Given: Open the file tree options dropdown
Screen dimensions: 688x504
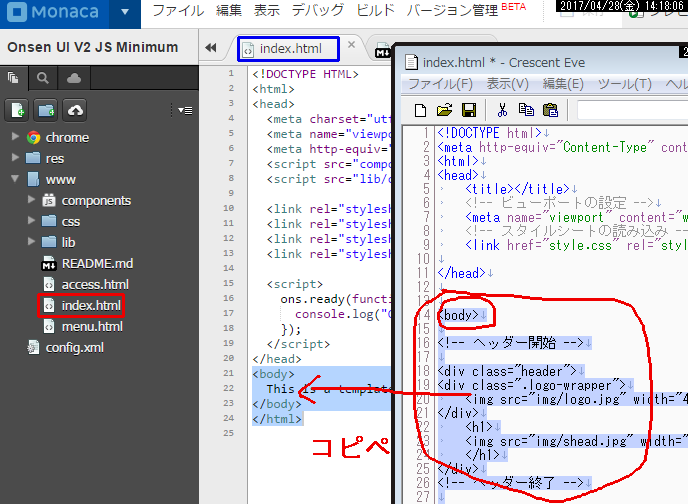Looking at the screenshot, I should click(x=185, y=110).
